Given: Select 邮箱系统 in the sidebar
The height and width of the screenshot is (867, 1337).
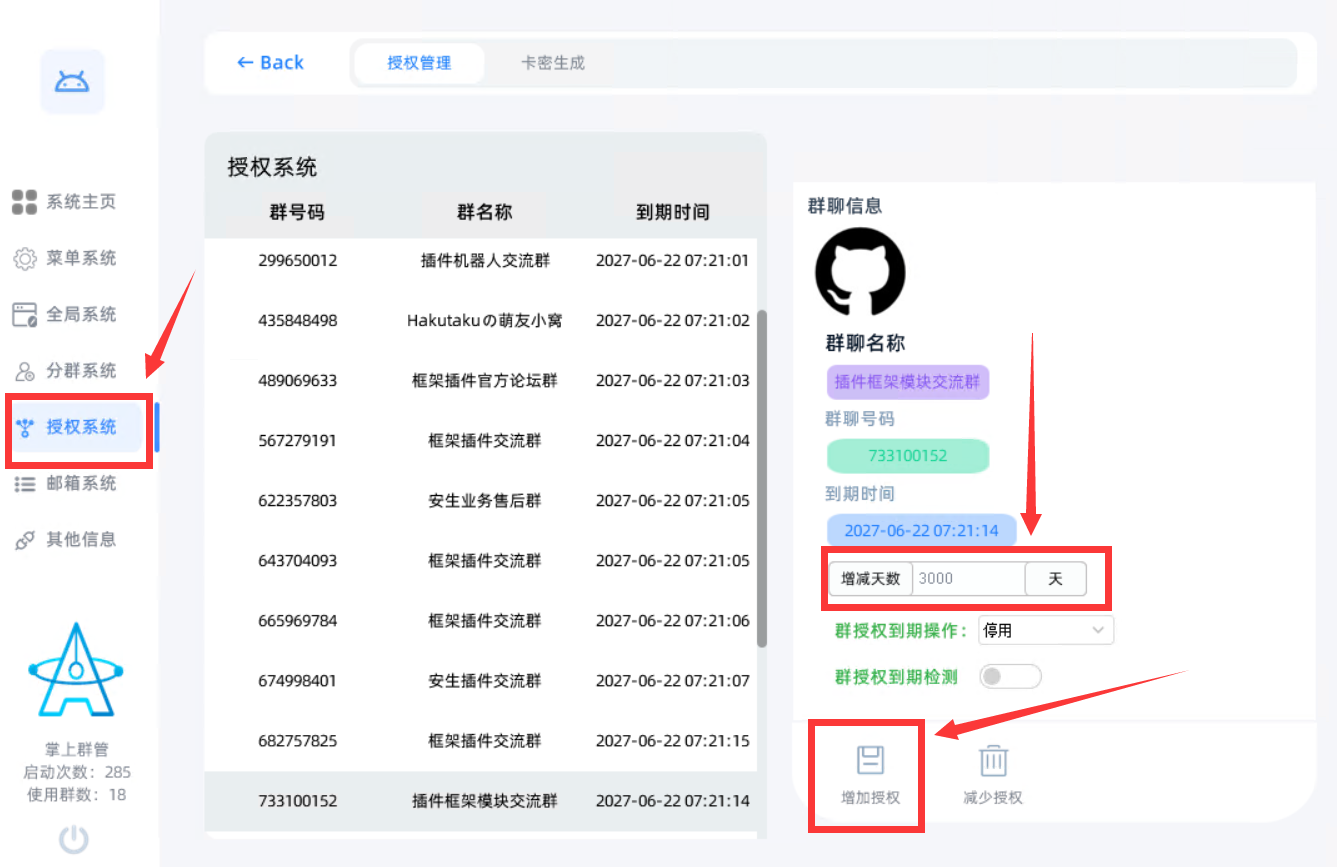Looking at the screenshot, I should [x=66, y=484].
